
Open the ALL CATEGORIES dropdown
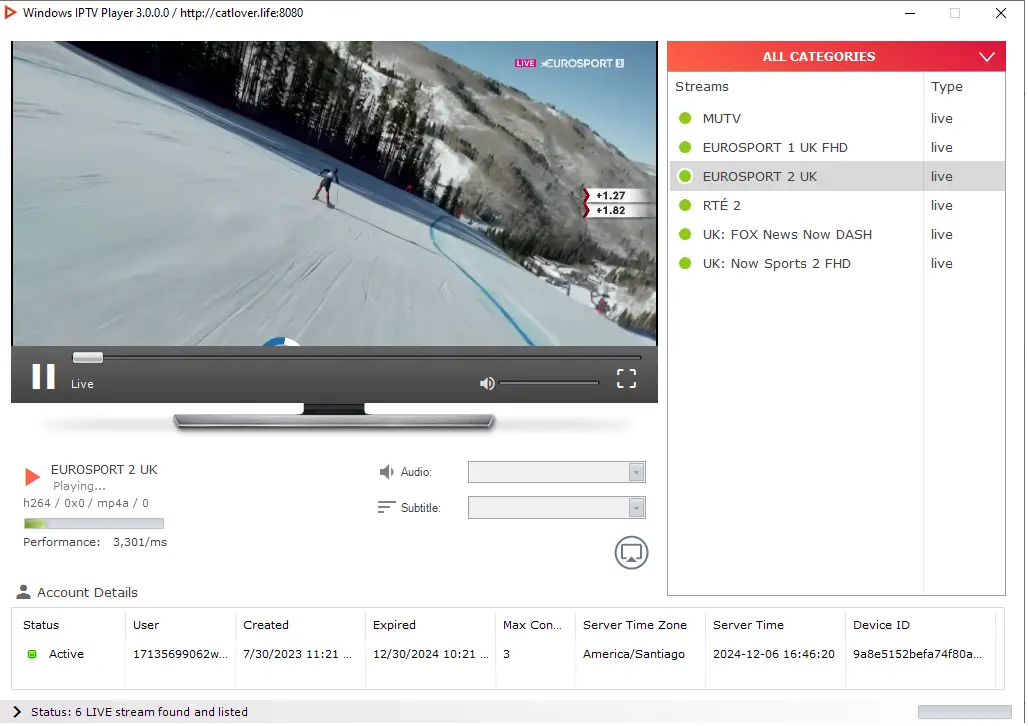point(836,56)
